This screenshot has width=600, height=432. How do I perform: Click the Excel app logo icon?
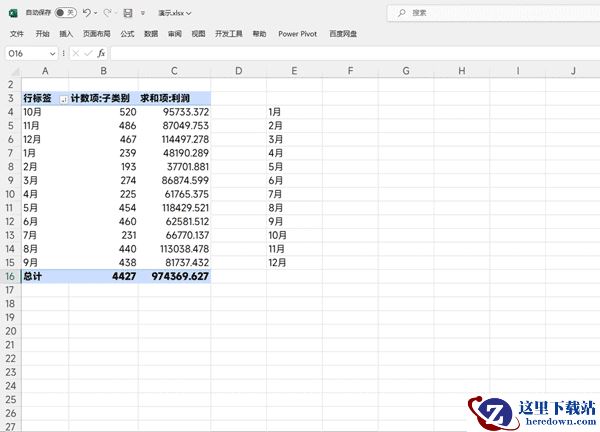(13, 13)
